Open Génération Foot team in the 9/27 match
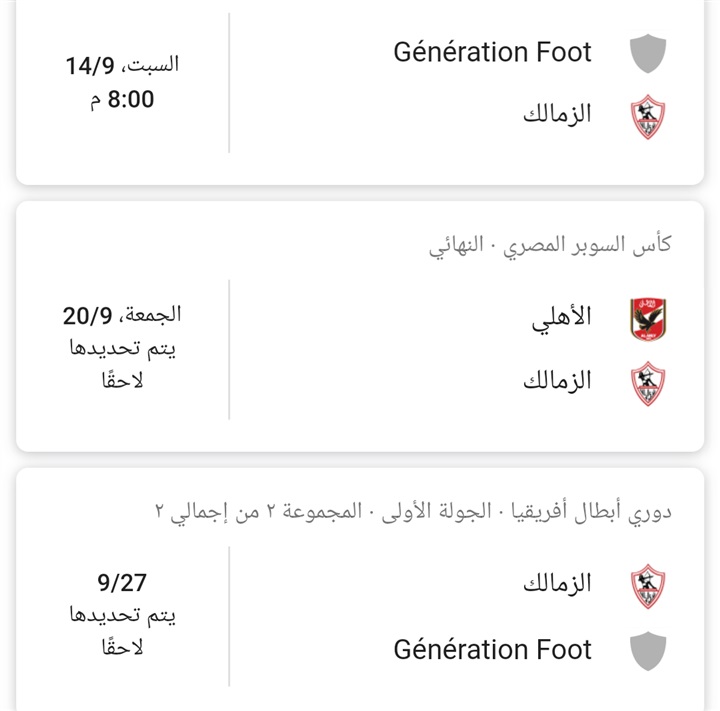Screen dimensions: 720x711 pos(492,649)
